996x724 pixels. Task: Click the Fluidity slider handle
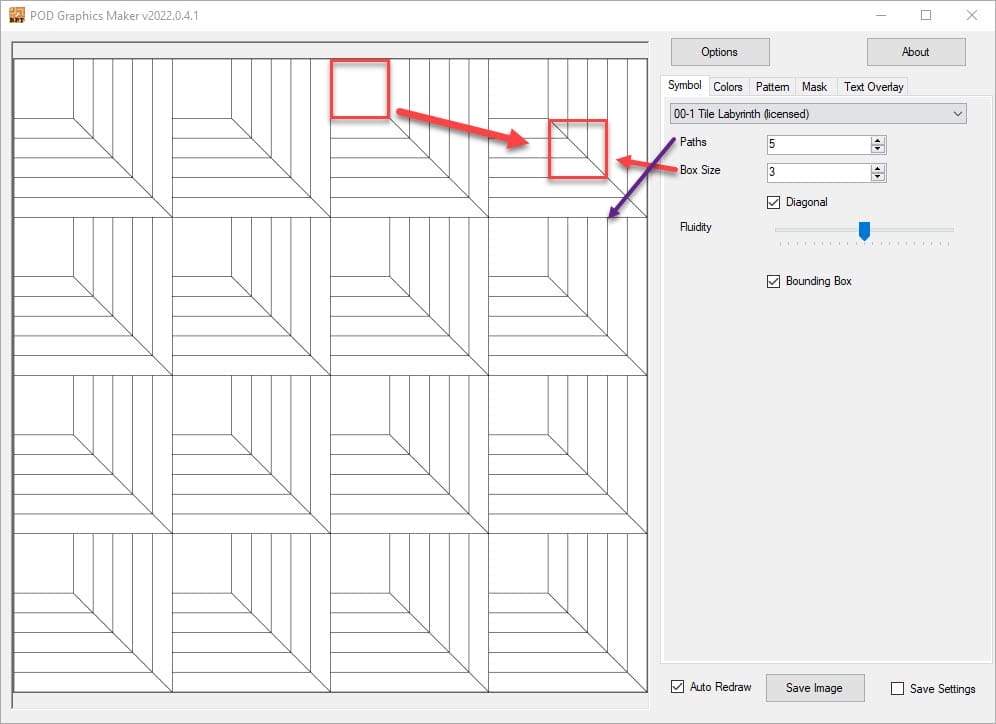point(865,231)
